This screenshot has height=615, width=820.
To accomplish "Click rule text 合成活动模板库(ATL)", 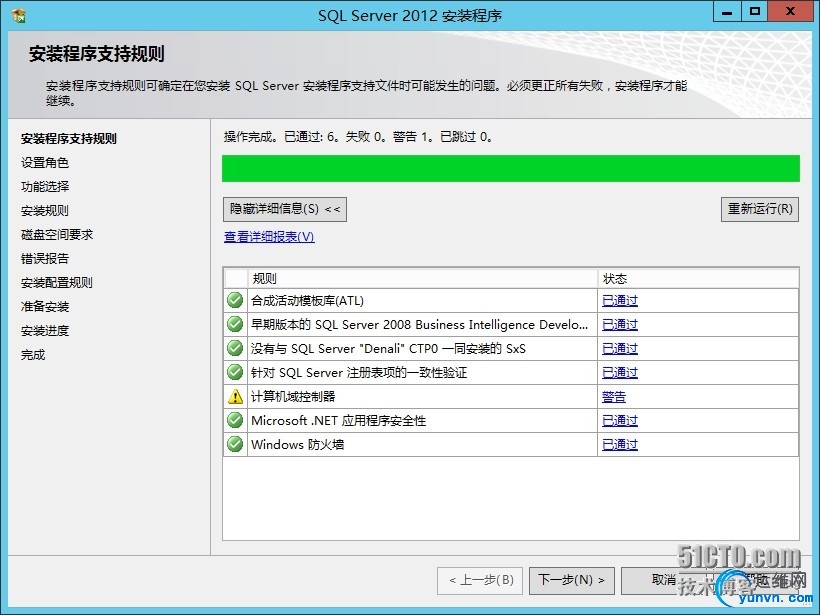I will (x=308, y=301).
